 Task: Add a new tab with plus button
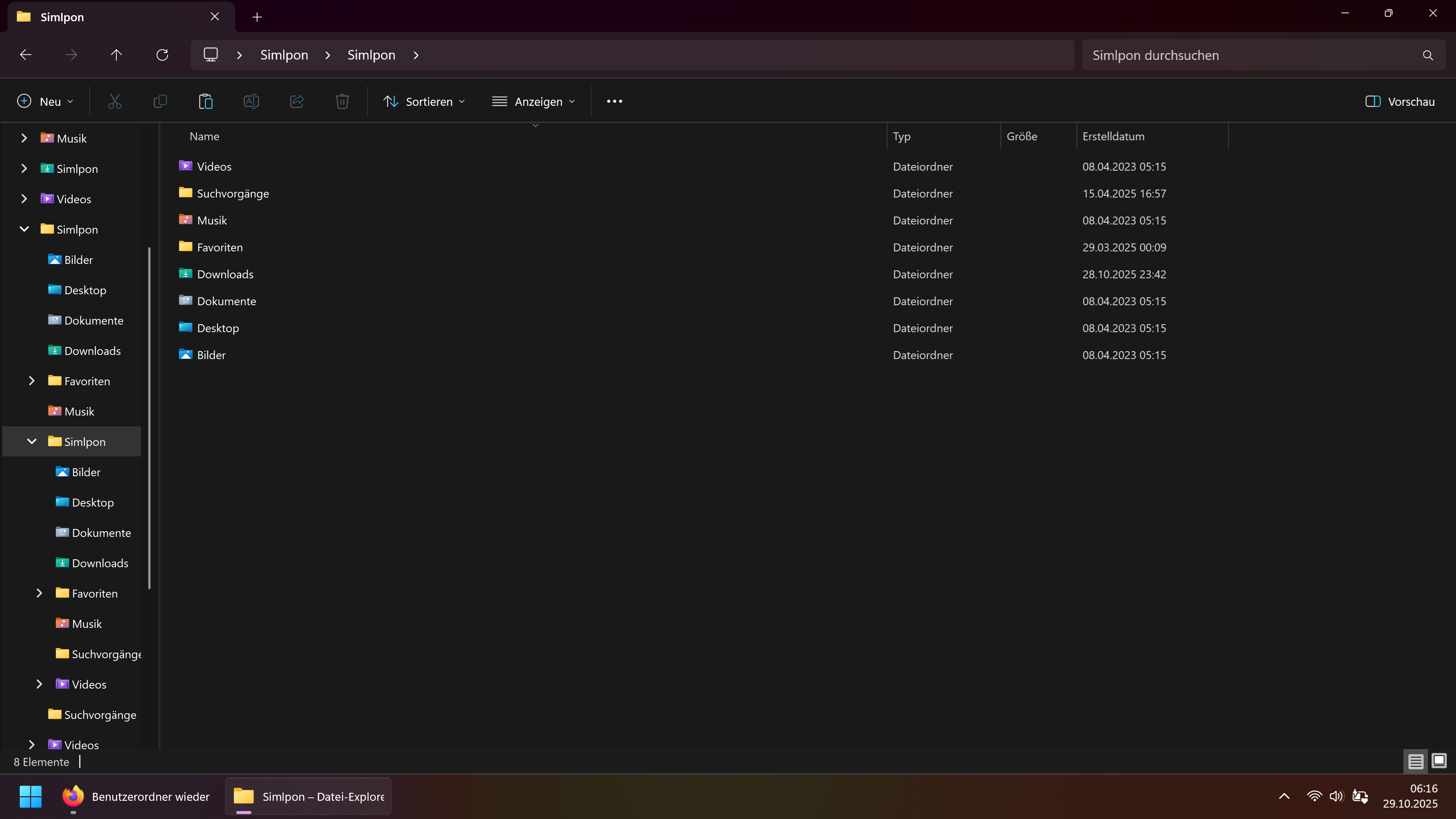tap(257, 17)
